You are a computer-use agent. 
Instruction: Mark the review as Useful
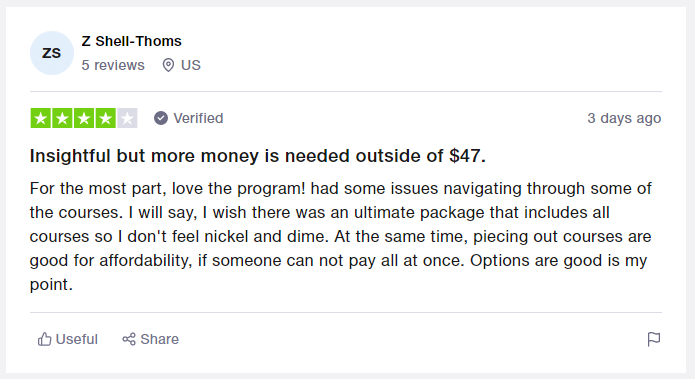67,339
